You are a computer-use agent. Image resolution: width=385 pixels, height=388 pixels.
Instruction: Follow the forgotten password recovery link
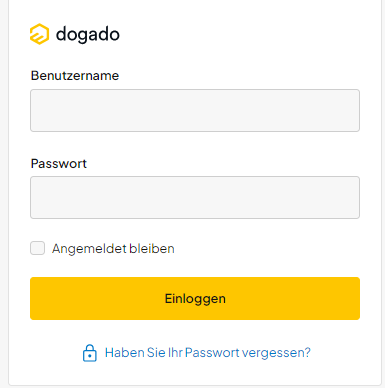click(x=208, y=353)
